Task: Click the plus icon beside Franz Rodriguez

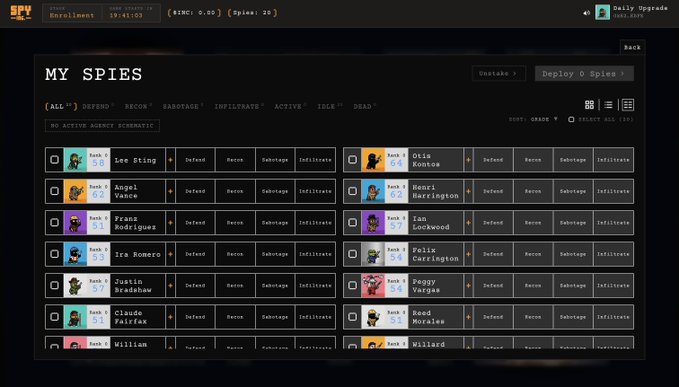Action: (x=170, y=223)
